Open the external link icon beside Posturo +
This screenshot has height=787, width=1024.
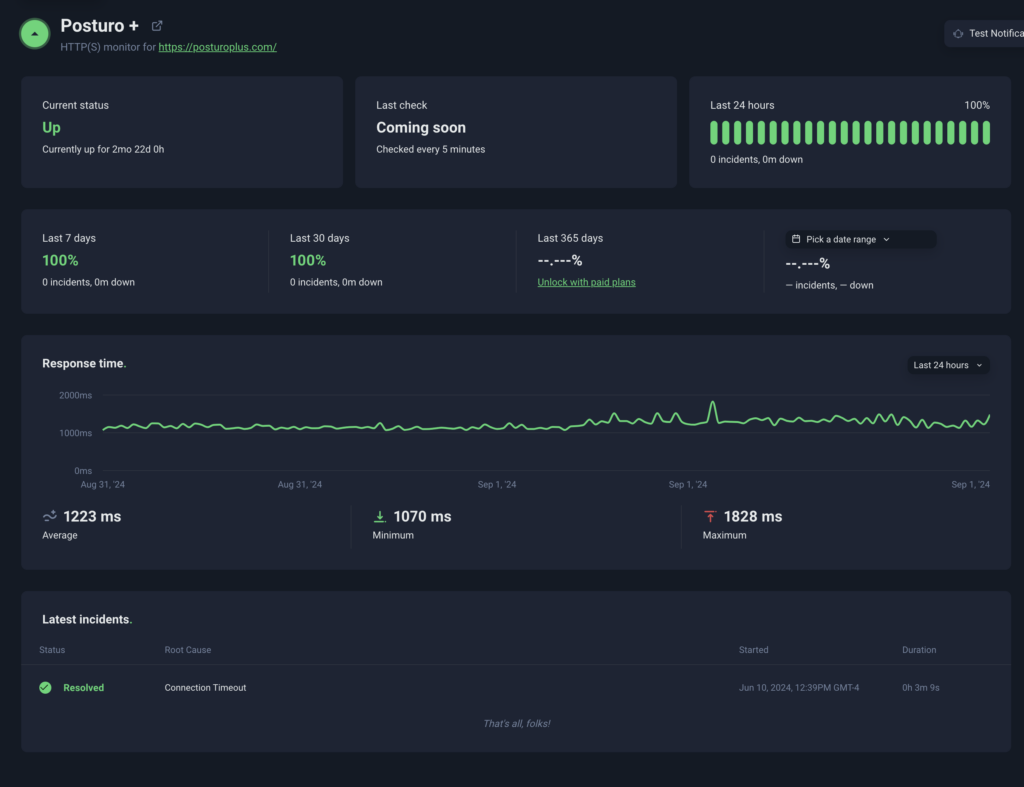[157, 26]
